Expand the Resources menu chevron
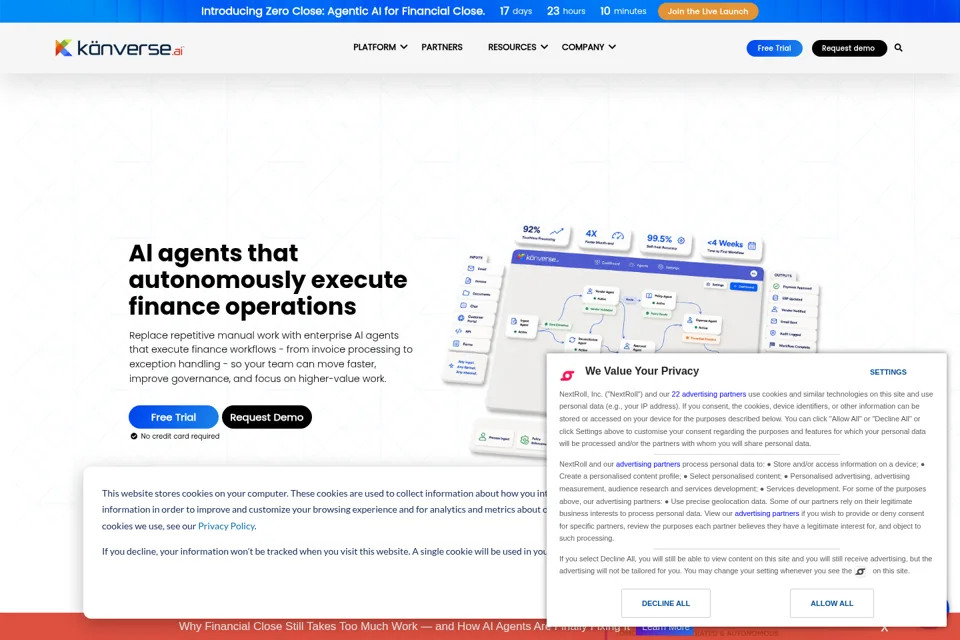960x640 pixels. 544,47
